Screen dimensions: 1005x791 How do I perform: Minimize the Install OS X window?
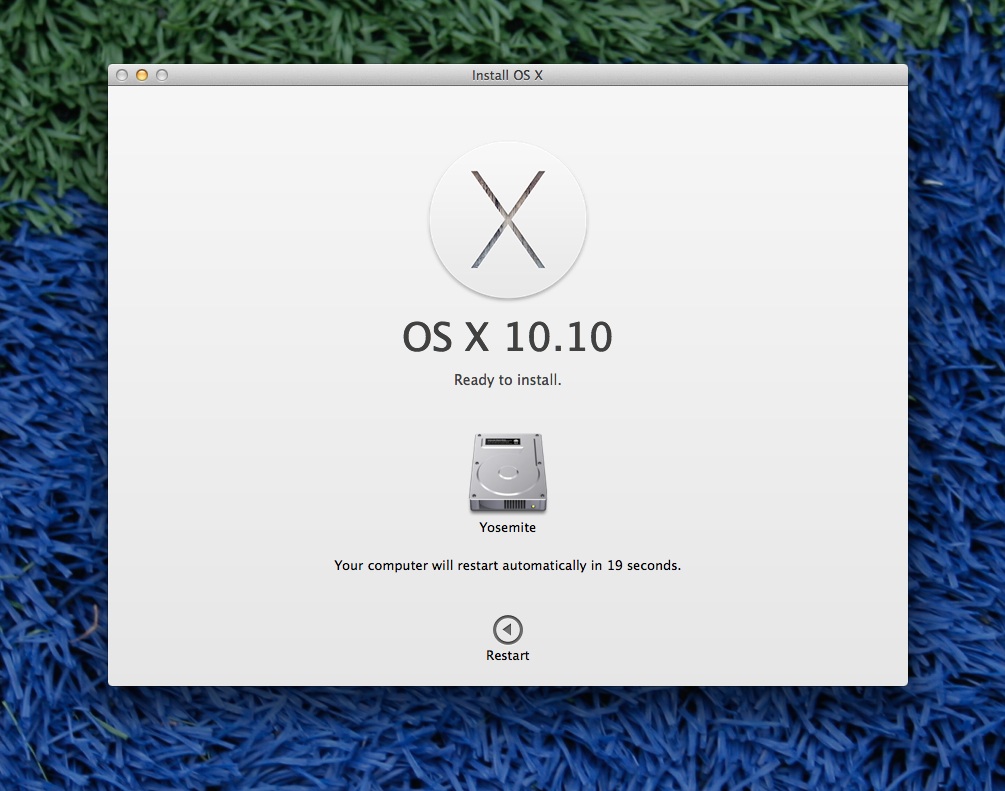(142, 75)
